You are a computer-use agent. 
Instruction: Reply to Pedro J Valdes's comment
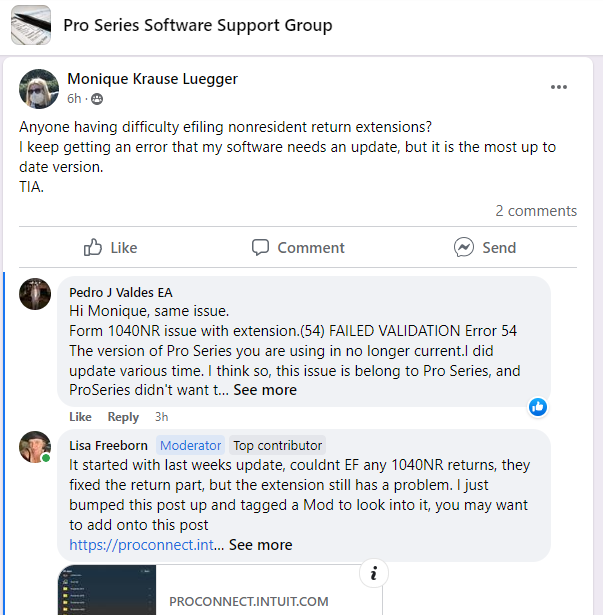click(123, 417)
